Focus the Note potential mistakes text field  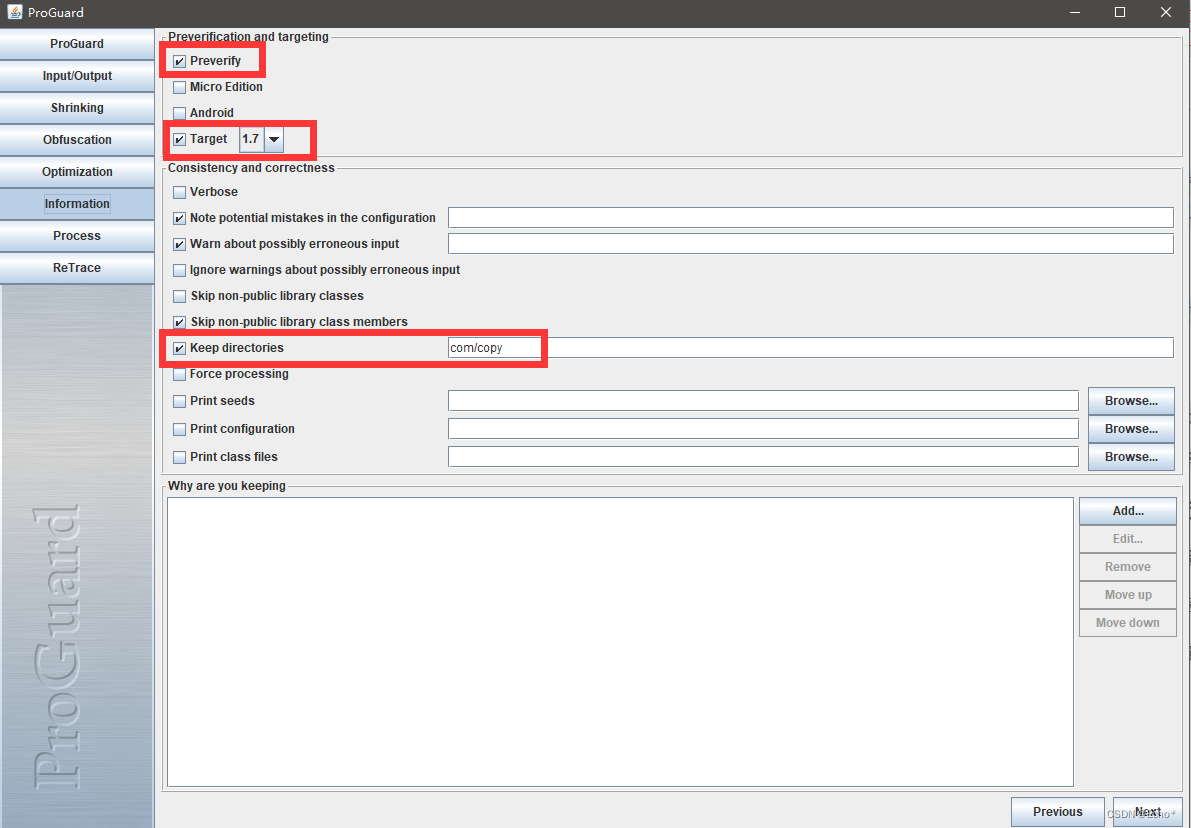pyautogui.click(x=810, y=218)
